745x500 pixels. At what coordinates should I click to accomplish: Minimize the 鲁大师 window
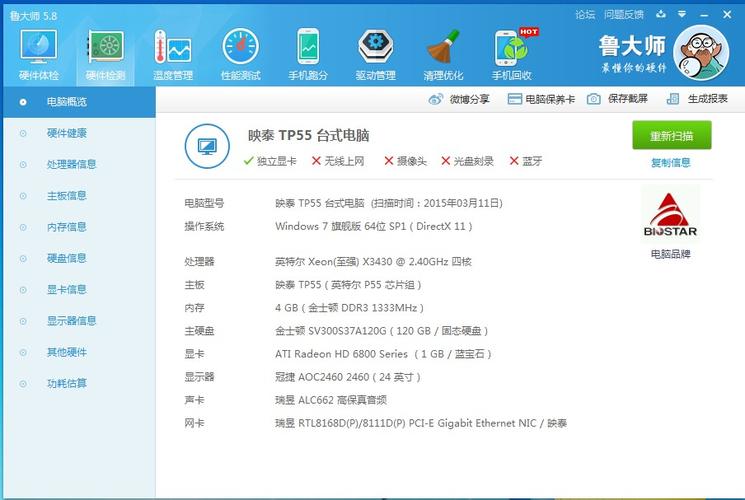704,15
